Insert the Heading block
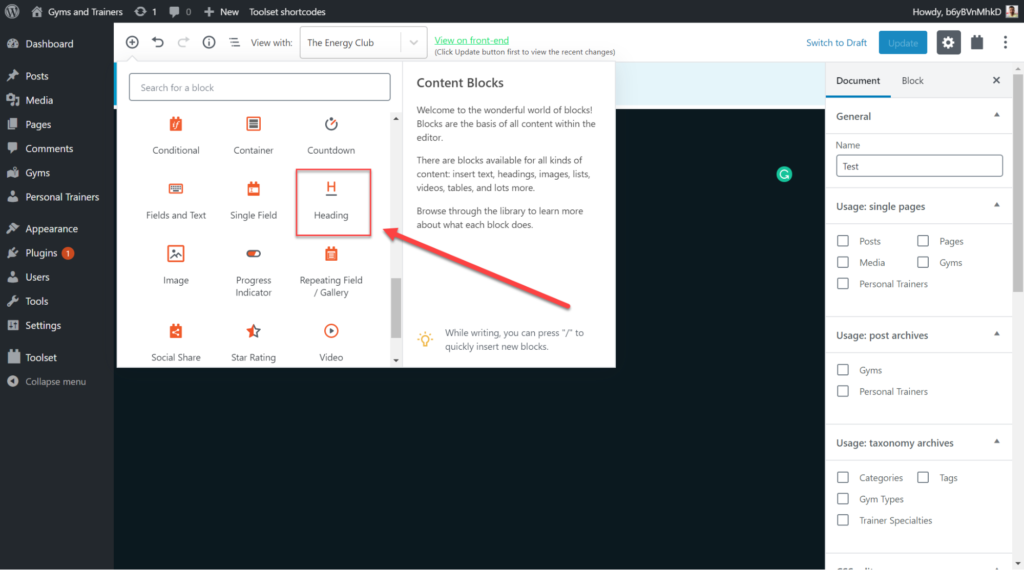The image size is (1024, 570). coord(333,202)
